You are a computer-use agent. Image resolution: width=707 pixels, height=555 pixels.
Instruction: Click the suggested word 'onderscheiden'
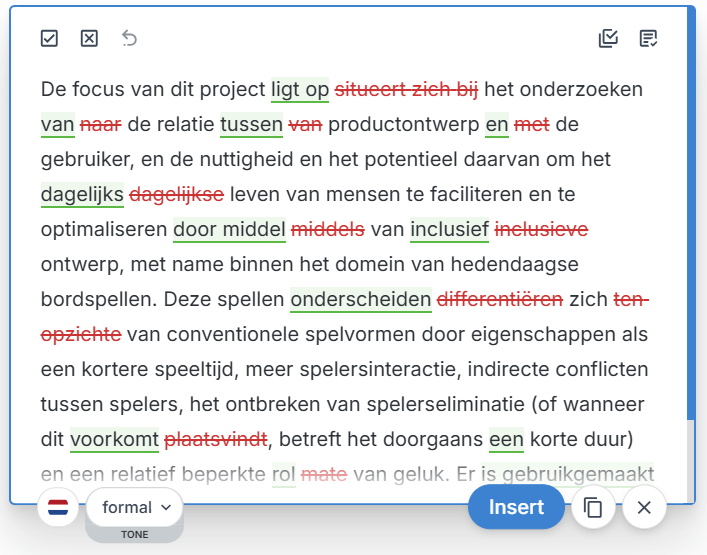click(360, 299)
